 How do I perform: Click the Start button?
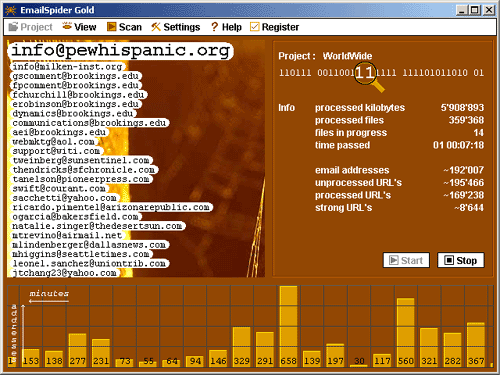pos(406,260)
